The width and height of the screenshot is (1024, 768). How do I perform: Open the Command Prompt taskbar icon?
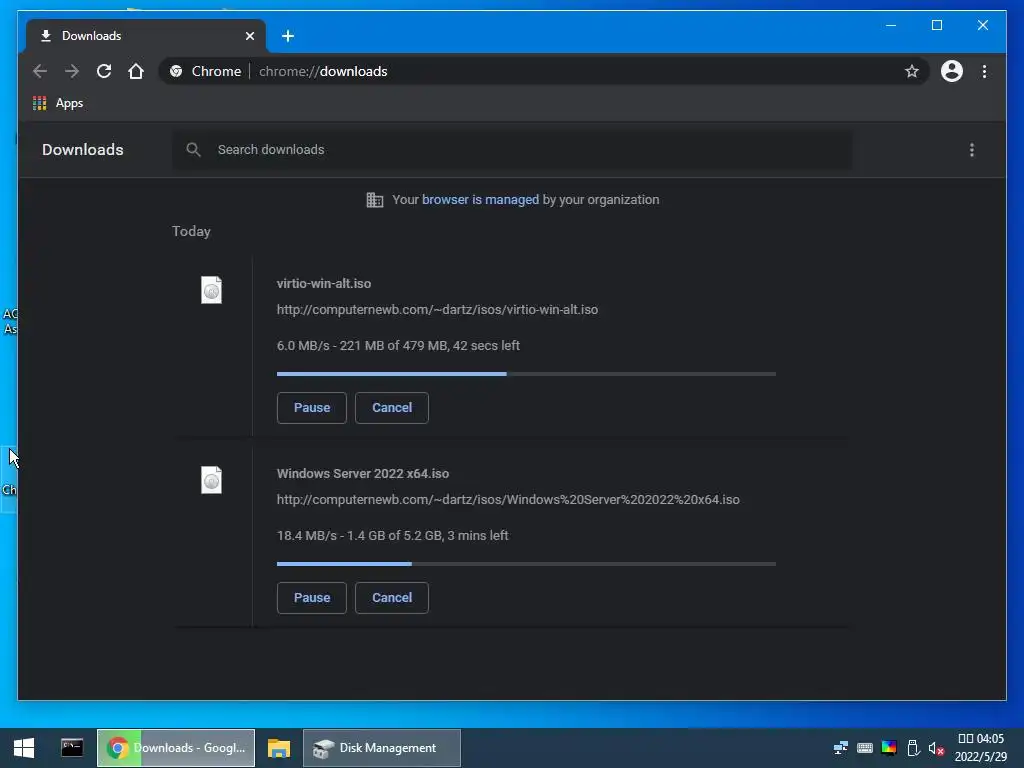[72, 748]
